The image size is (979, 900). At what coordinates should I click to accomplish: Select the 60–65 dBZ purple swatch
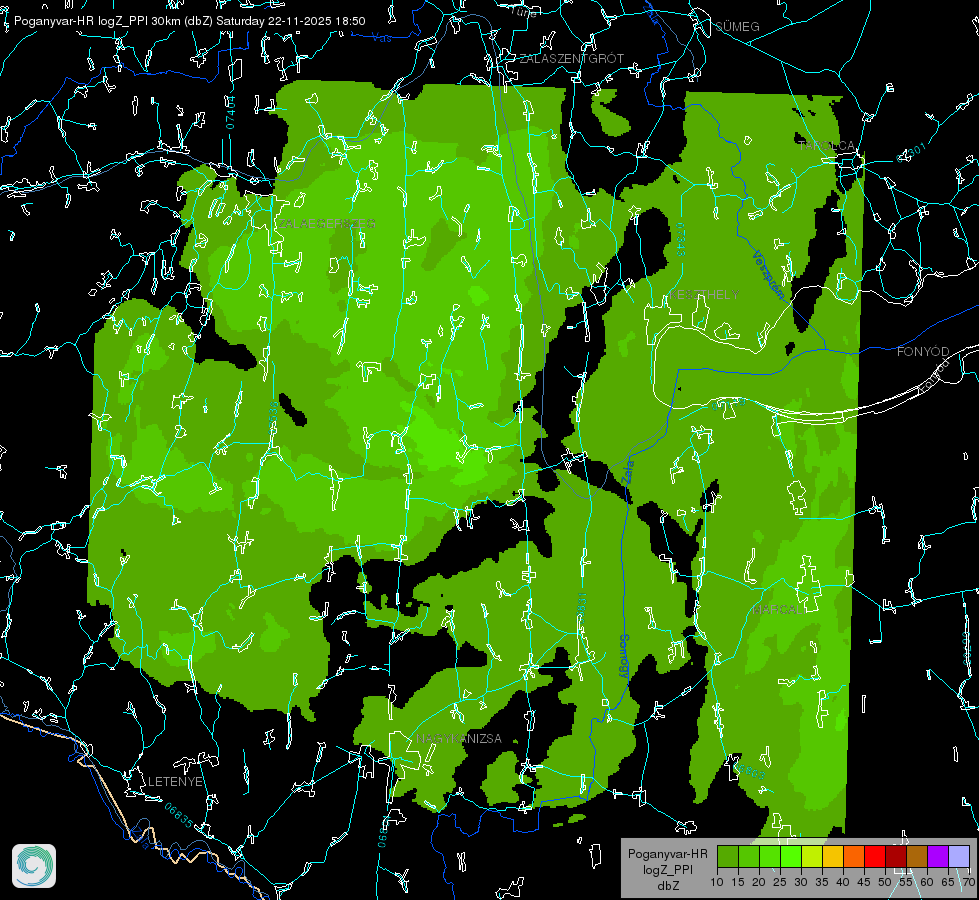point(937,857)
